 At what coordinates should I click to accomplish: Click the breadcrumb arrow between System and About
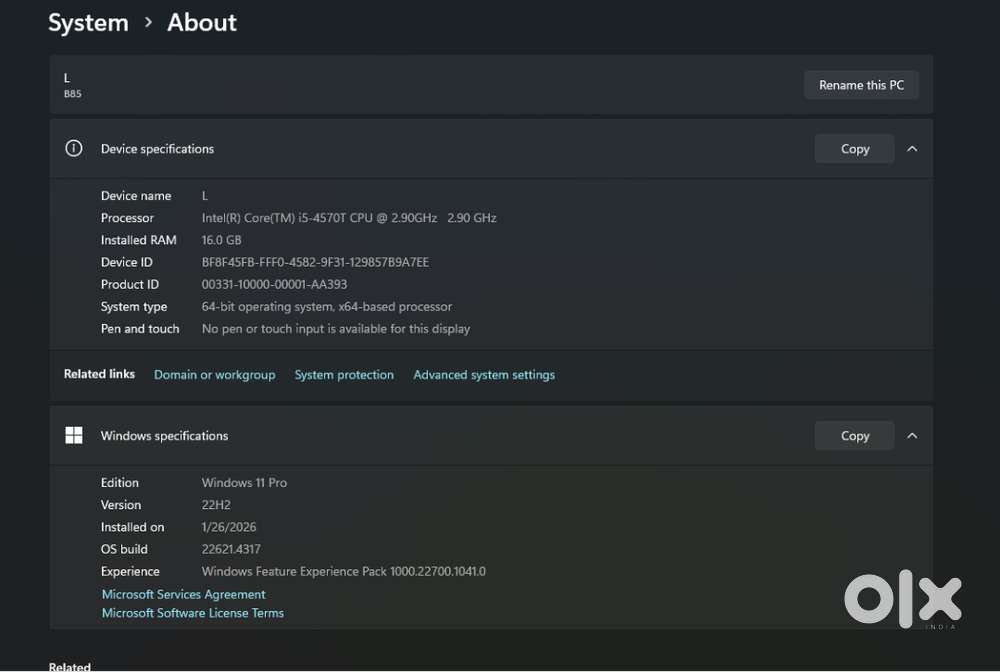click(x=148, y=22)
